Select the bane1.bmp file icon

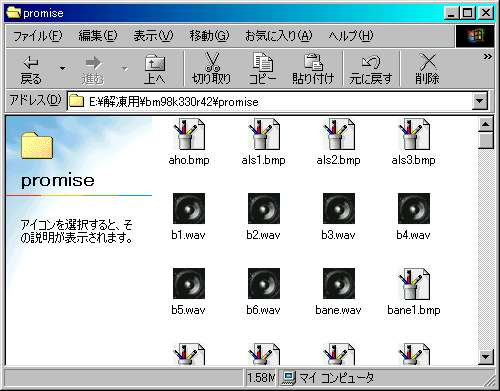414,284
